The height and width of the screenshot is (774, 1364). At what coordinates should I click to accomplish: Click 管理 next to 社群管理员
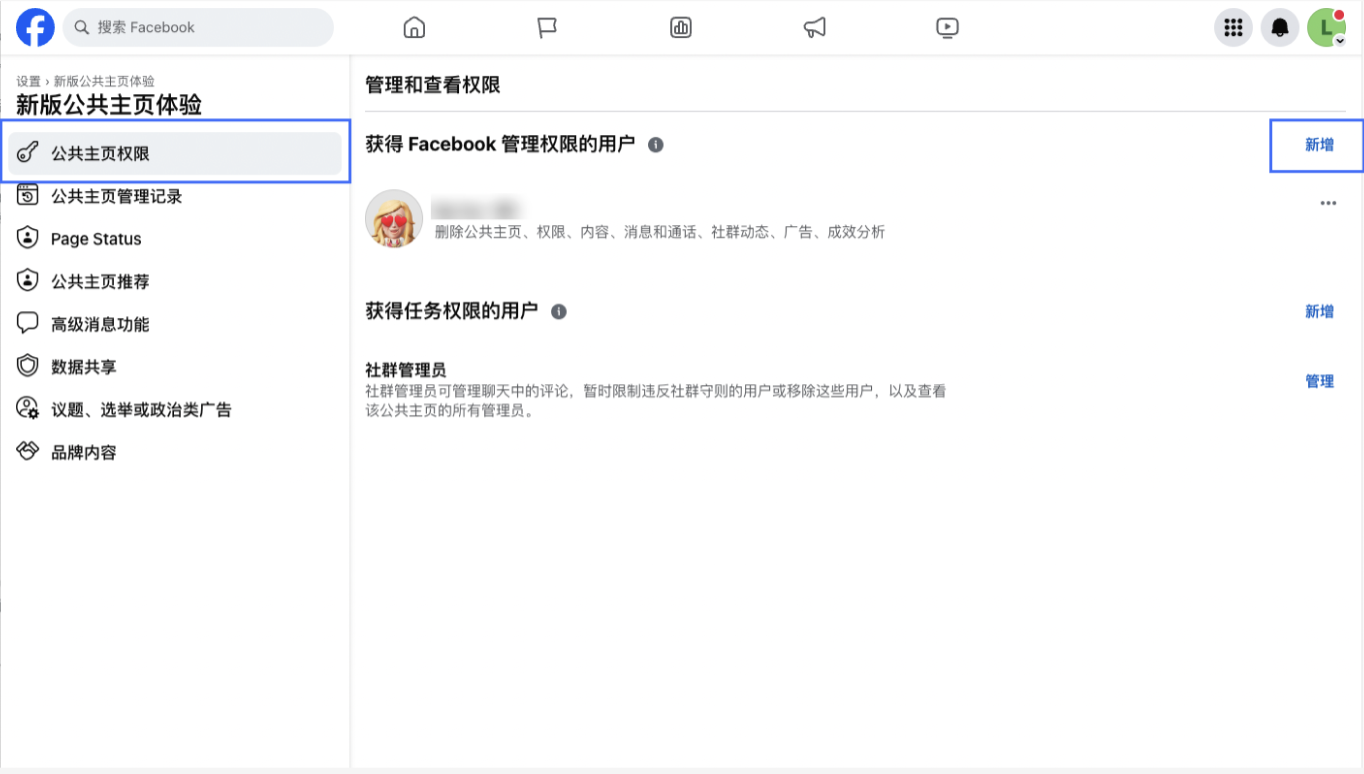(1319, 381)
